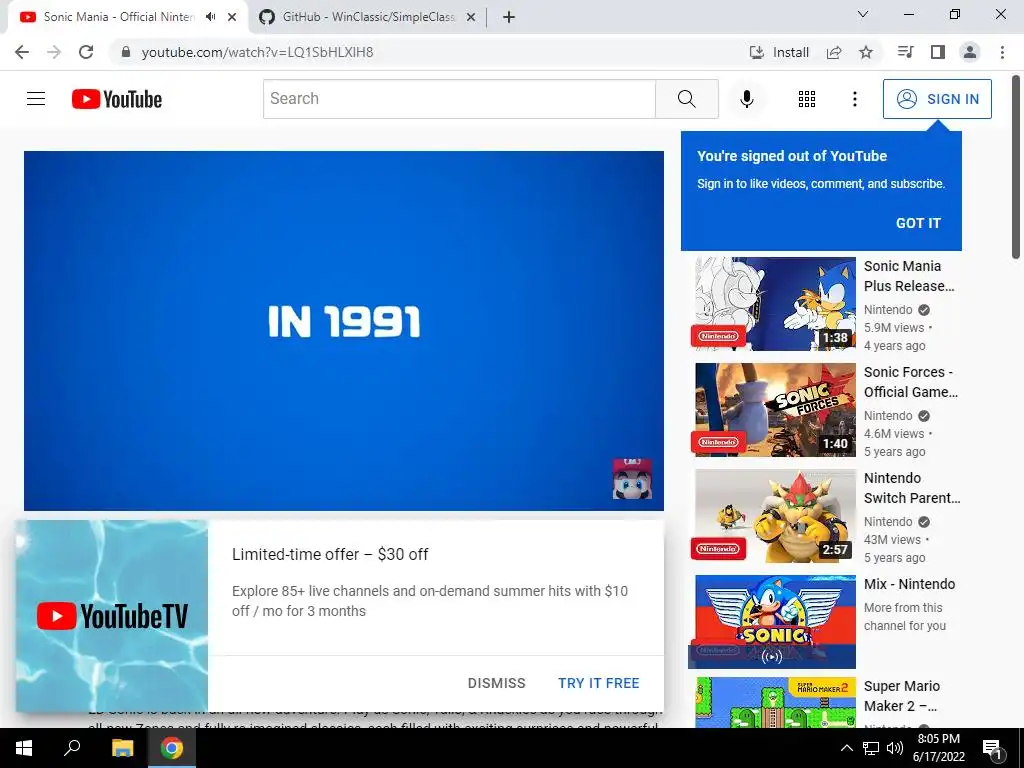Viewport: 1024px width, 768px height.
Task: Click title 'Nintendo Switch Parent...'
Action: [912, 488]
